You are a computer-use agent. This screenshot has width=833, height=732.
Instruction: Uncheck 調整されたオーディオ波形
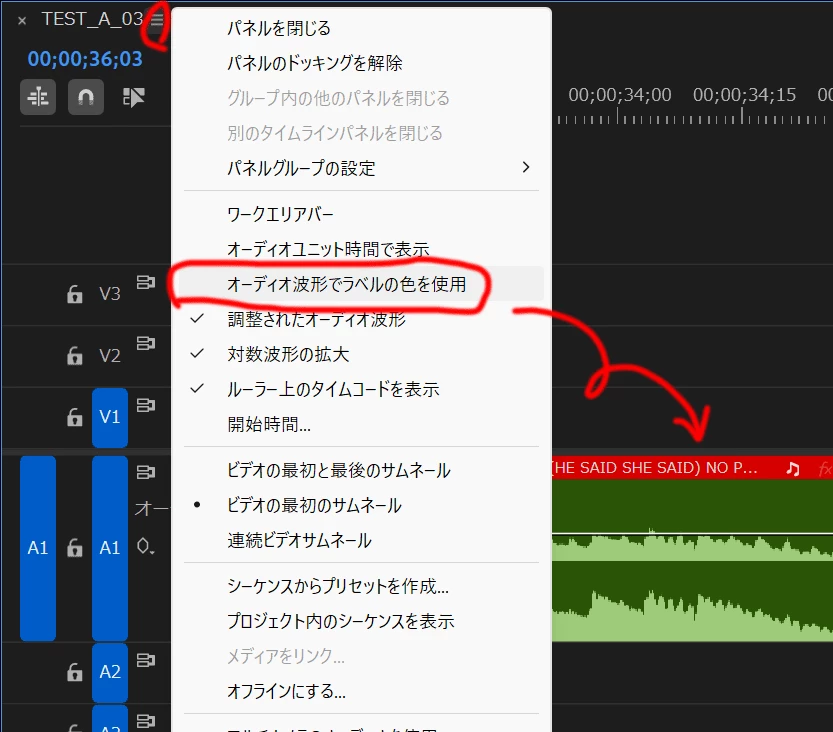pos(361,319)
